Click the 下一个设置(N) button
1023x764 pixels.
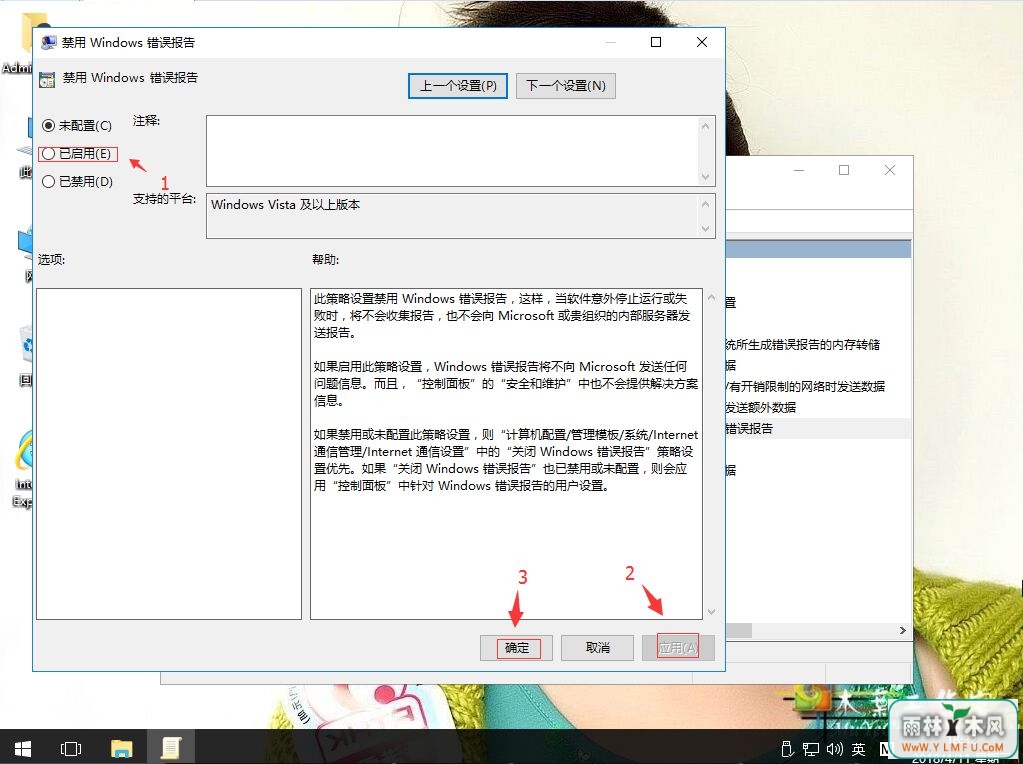coord(566,85)
